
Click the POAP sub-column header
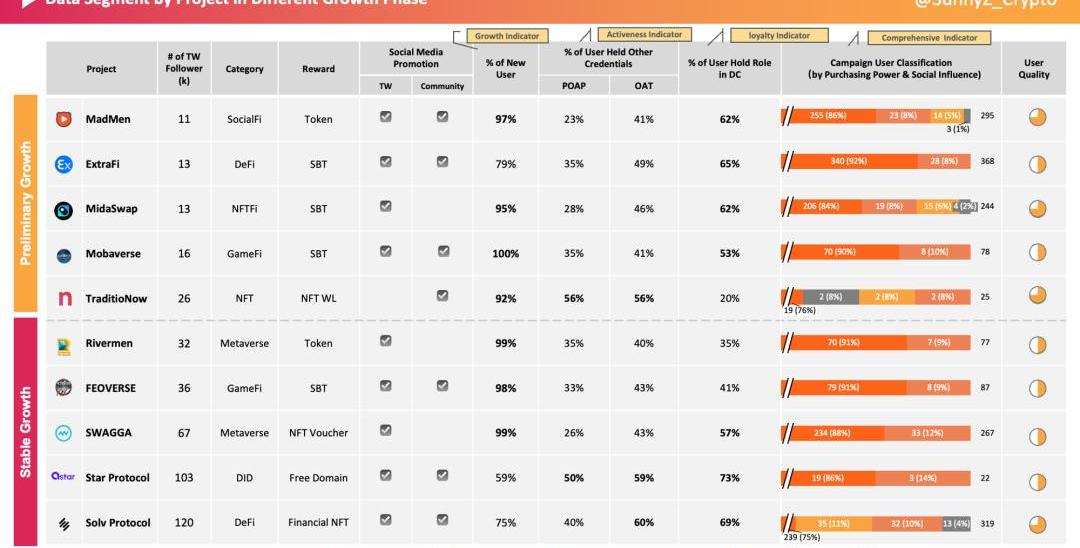click(x=574, y=86)
